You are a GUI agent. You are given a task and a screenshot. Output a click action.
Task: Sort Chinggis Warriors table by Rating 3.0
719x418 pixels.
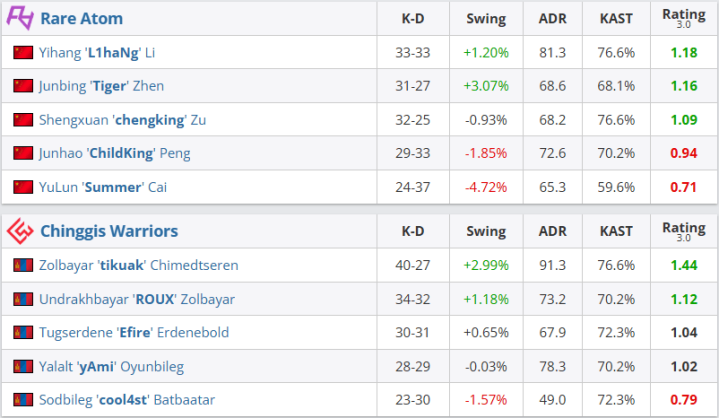tap(684, 231)
